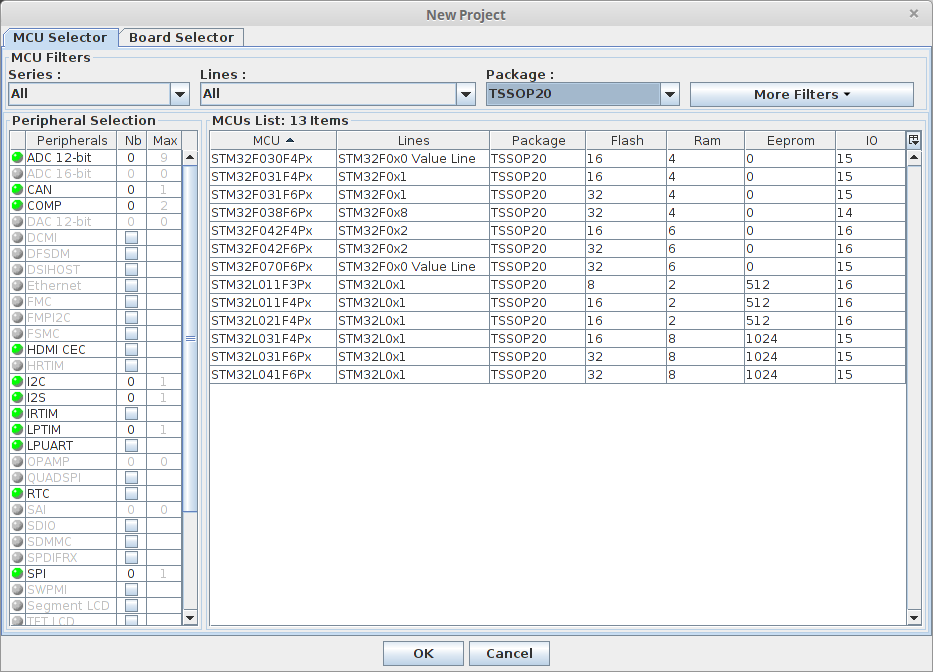Toggle the DFSDM checkbox
Screen dimensions: 933x672
132,254
